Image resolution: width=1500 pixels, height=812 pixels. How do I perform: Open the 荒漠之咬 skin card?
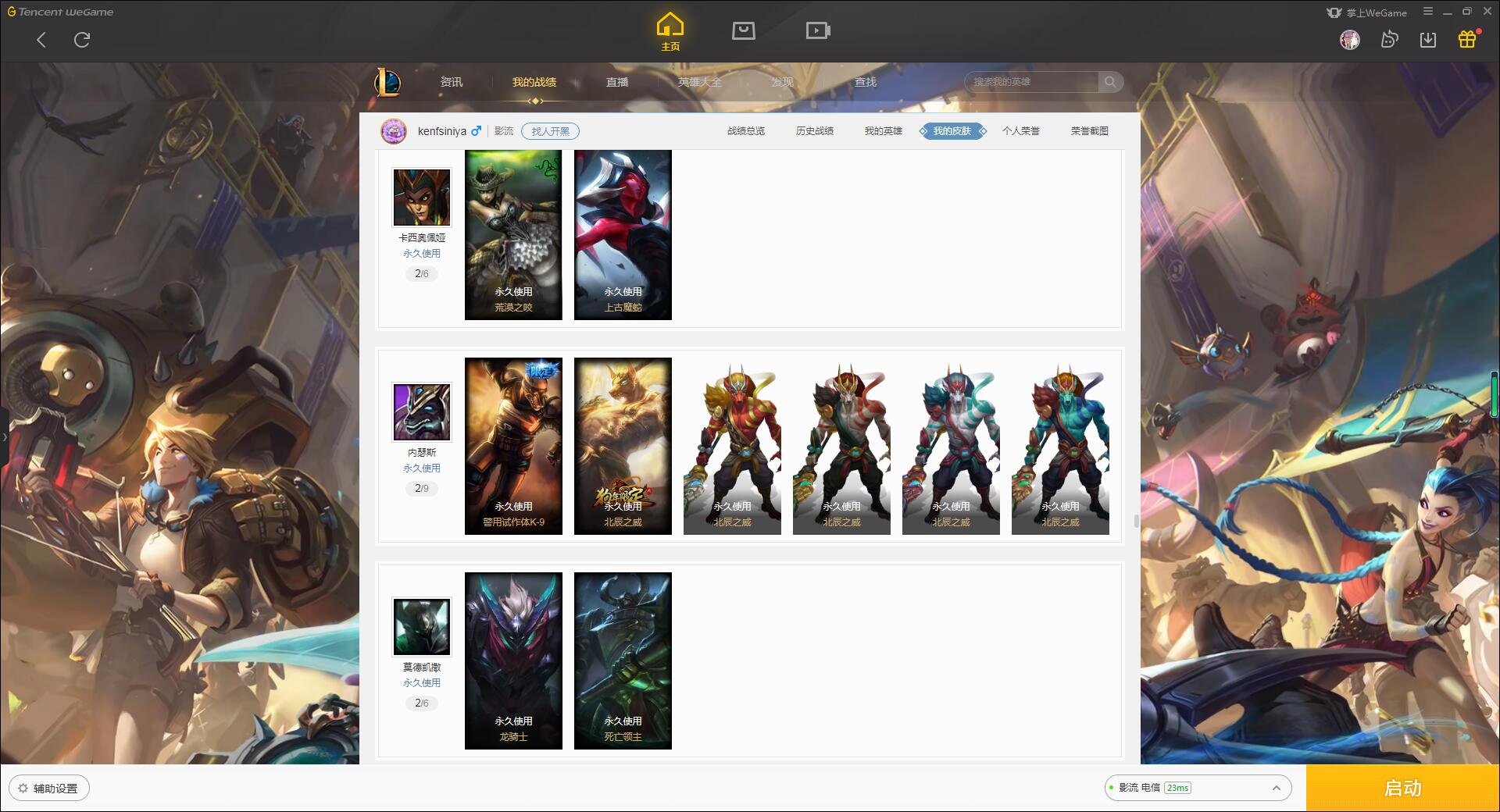[x=513, y=234]
